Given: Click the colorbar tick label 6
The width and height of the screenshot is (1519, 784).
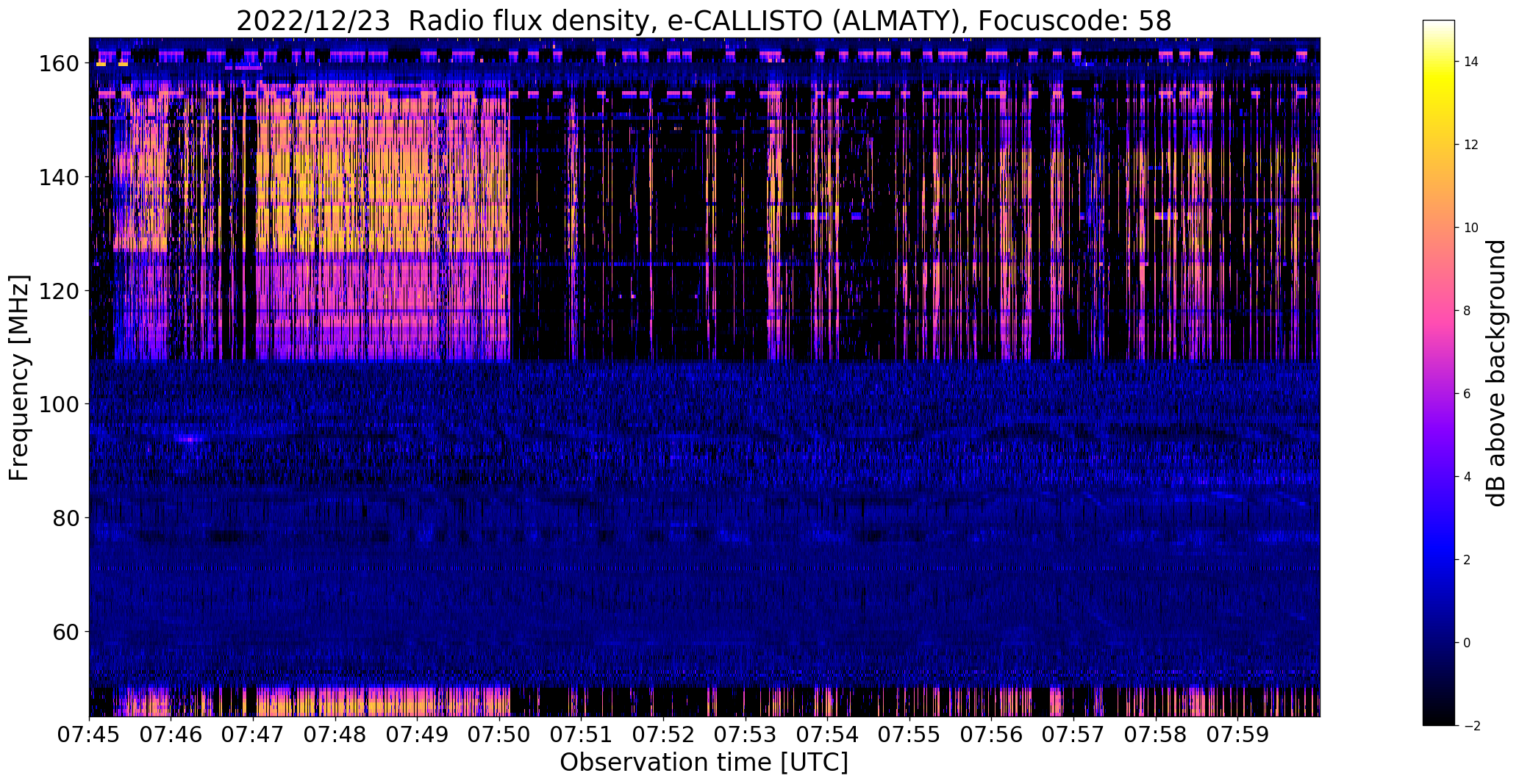Looking at the screenshot, I should tap(1468, 394).
